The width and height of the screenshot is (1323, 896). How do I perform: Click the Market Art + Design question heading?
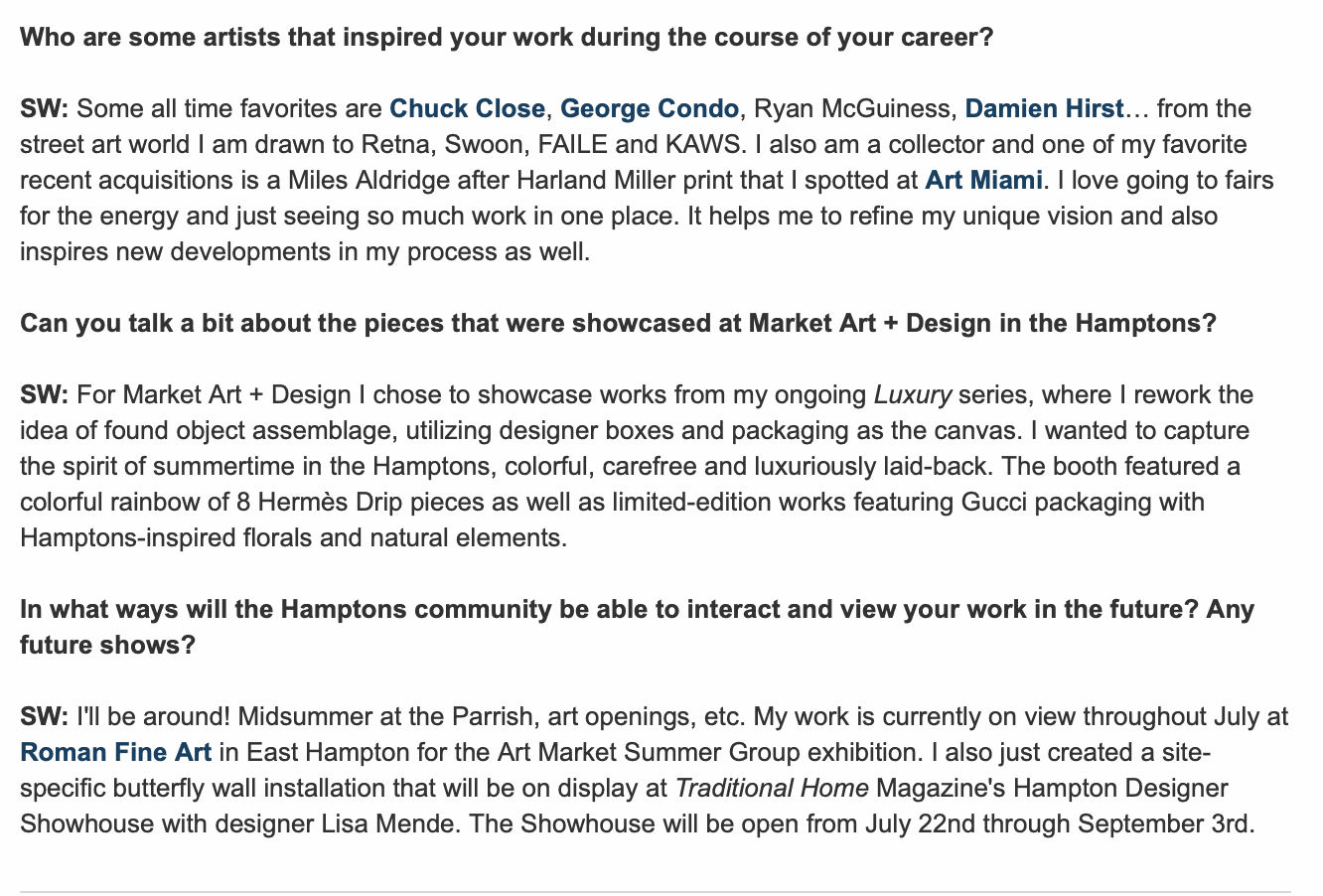pyautogui.click(x=618, y=324)
